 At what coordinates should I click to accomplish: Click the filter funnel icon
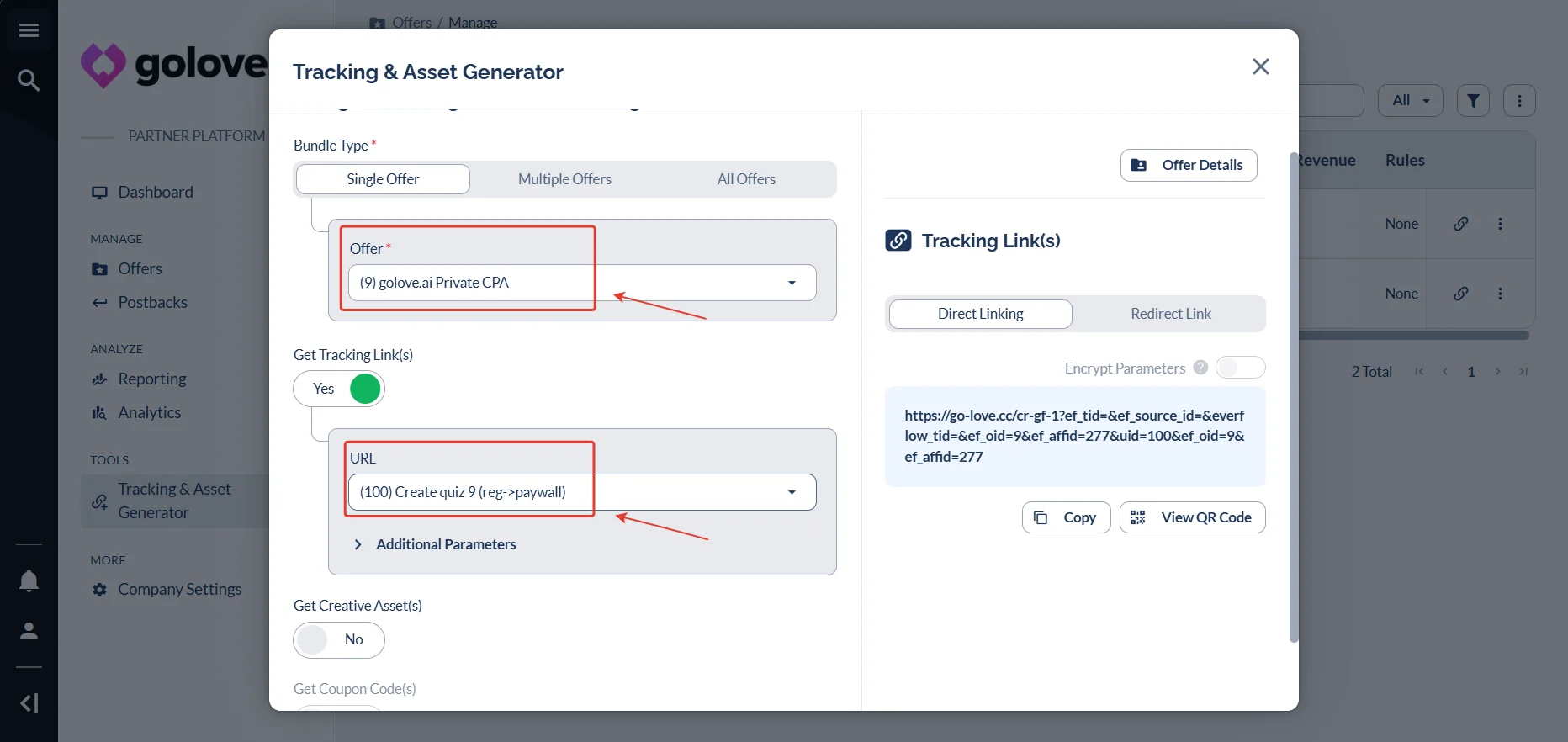[x=1473, y=100]
